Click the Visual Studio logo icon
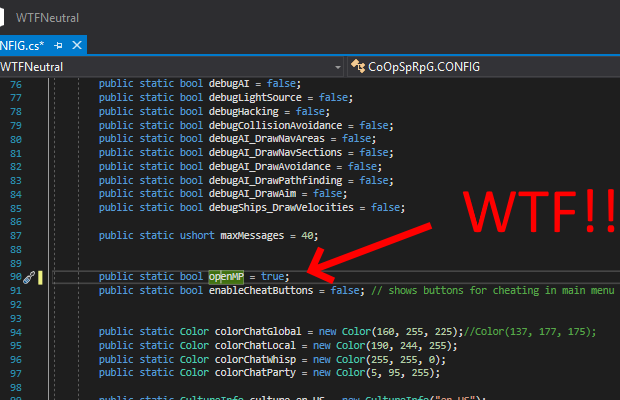The image size is (620, 400). coord(4,18)
